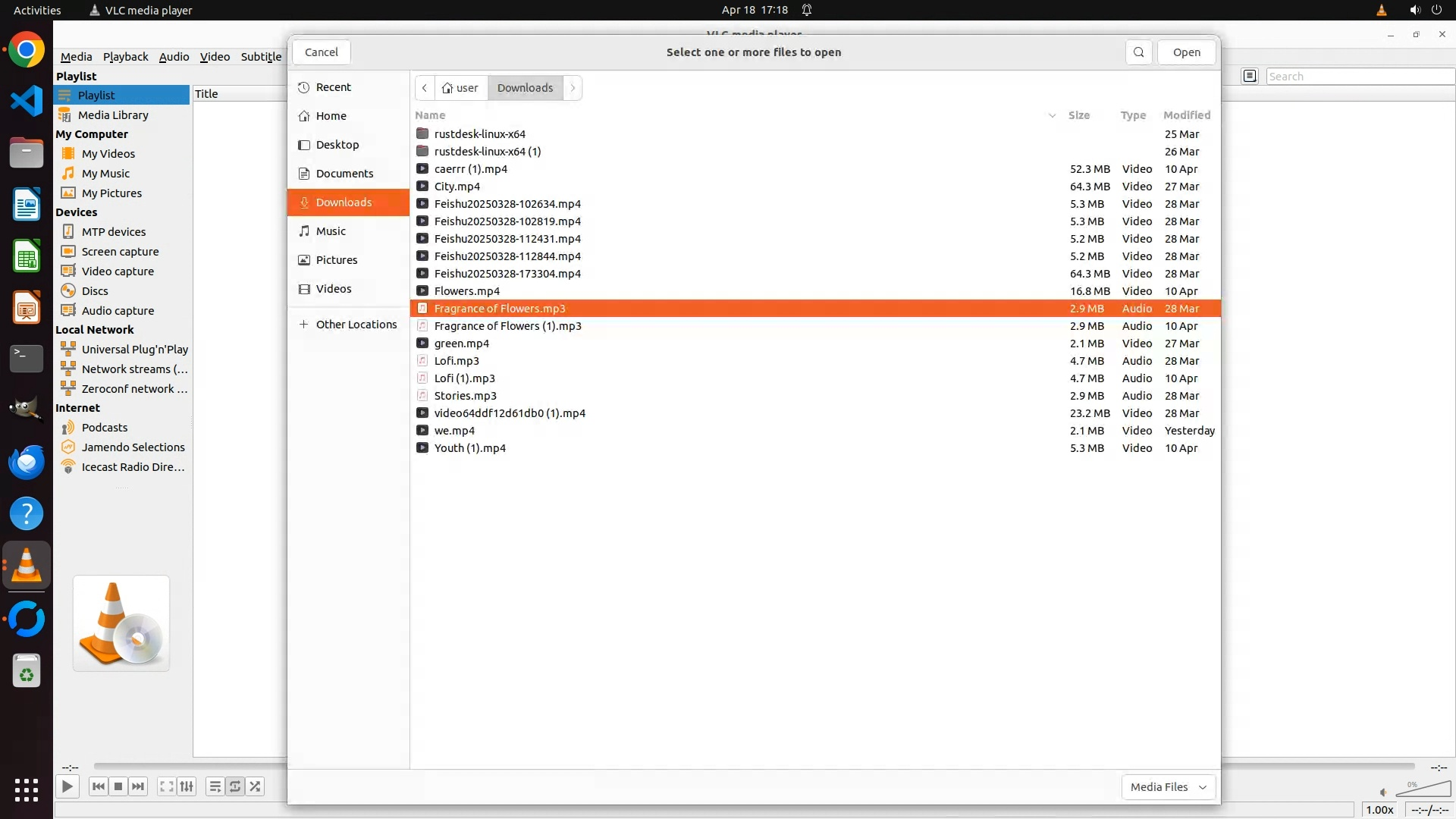Click the search icon in file dialog
This screenshot has height=819, width=1456.
pos(1138,52)
